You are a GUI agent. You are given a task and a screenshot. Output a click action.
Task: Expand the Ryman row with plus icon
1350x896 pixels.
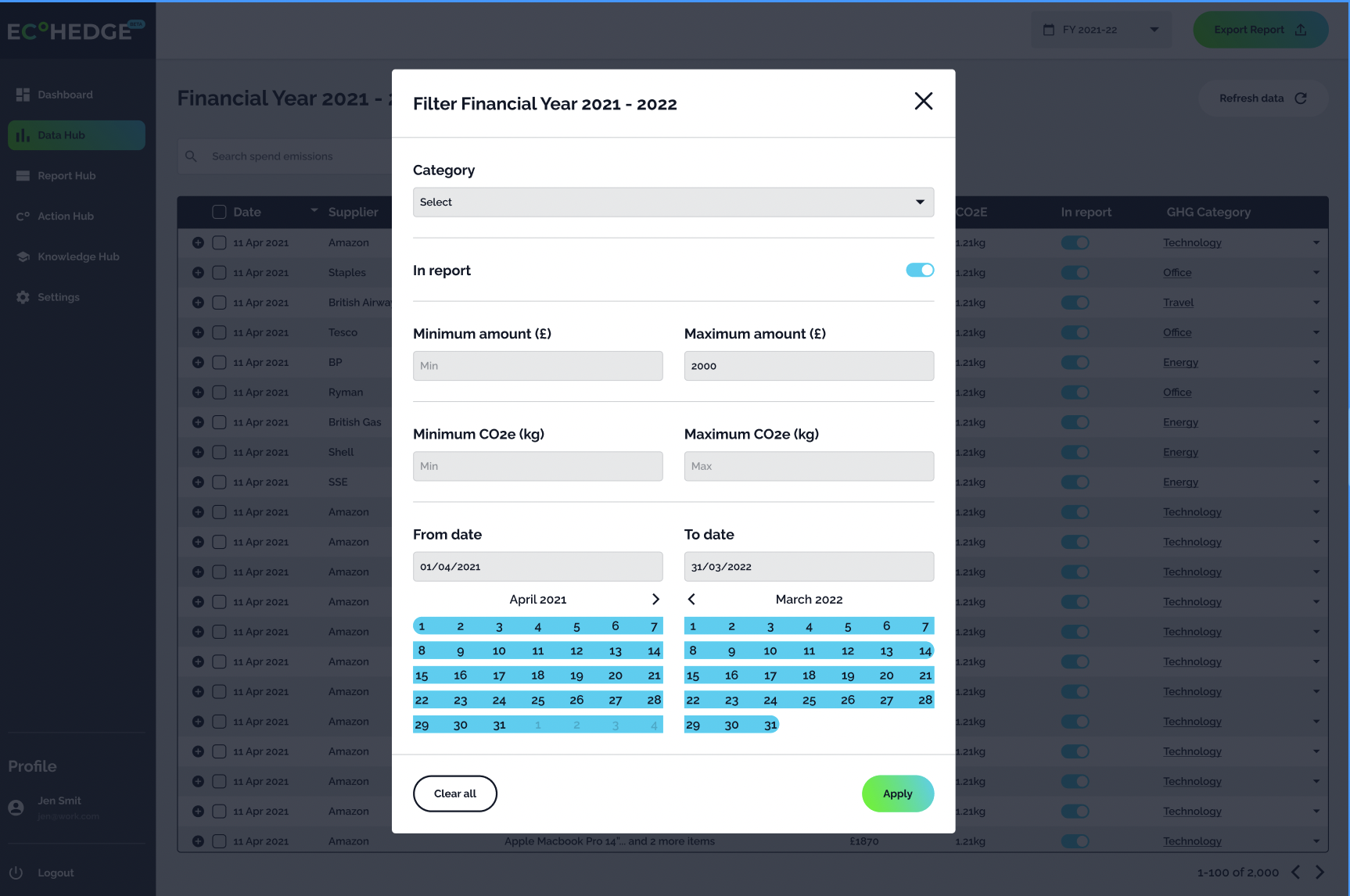[x=198, y=392]
